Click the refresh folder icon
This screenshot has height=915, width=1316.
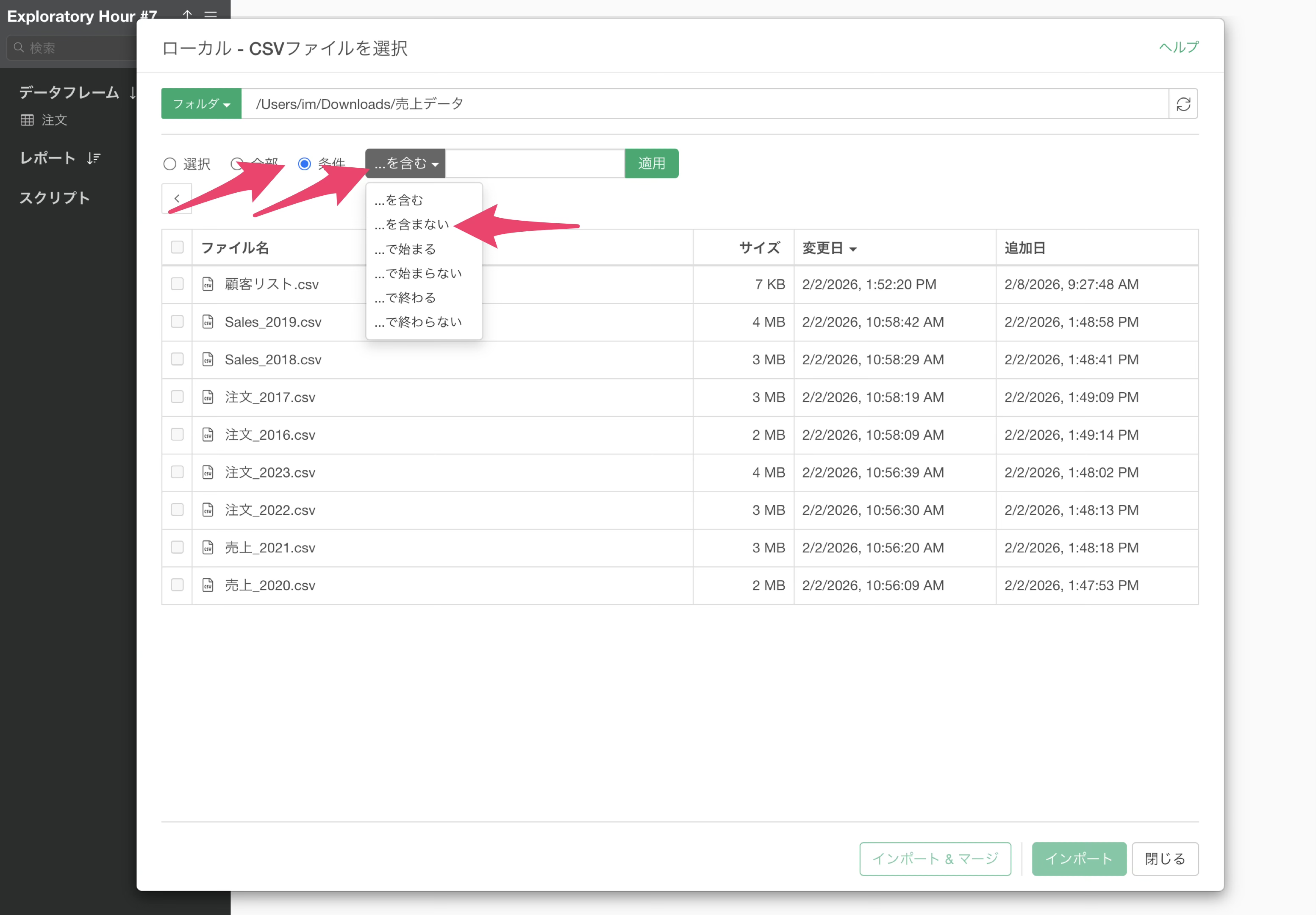(x=1183, y=104)
